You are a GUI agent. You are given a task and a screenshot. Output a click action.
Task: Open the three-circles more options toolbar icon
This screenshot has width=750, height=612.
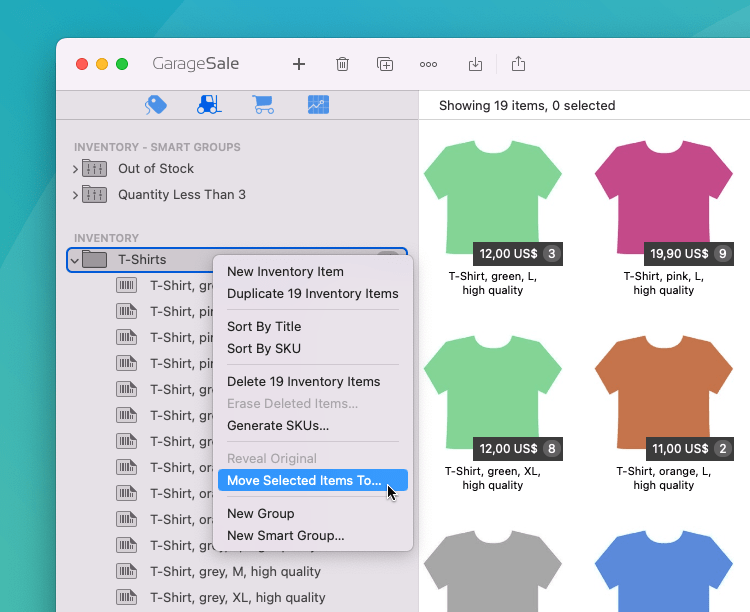click(428, 64)
